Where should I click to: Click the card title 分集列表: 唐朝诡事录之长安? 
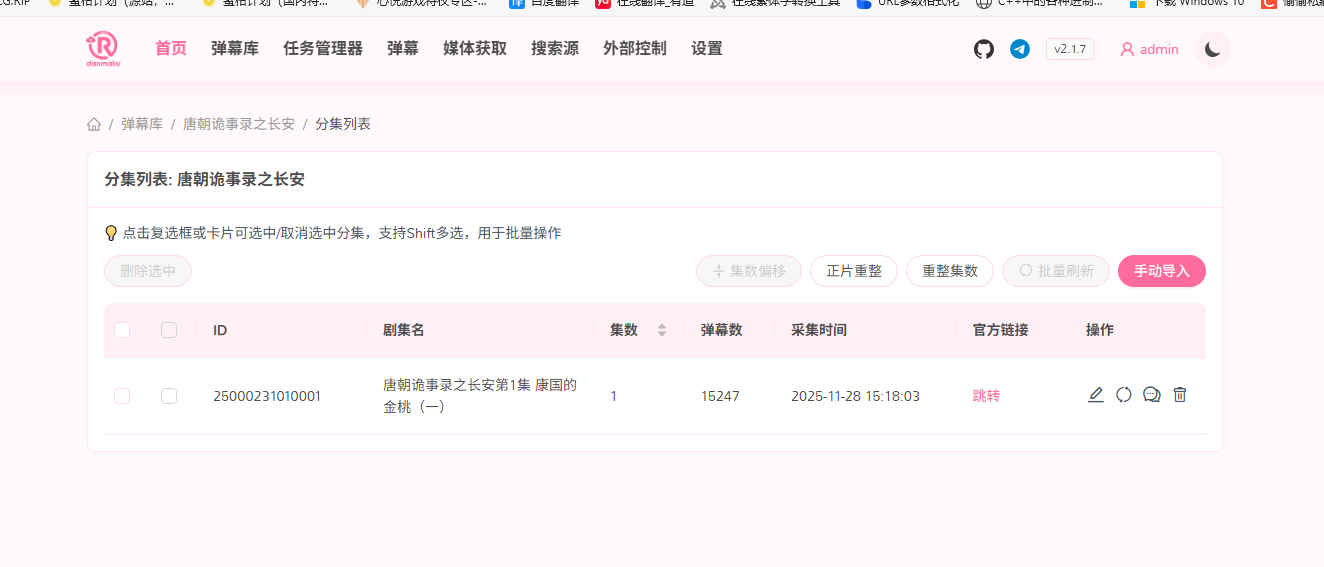(x=205, y=180)
